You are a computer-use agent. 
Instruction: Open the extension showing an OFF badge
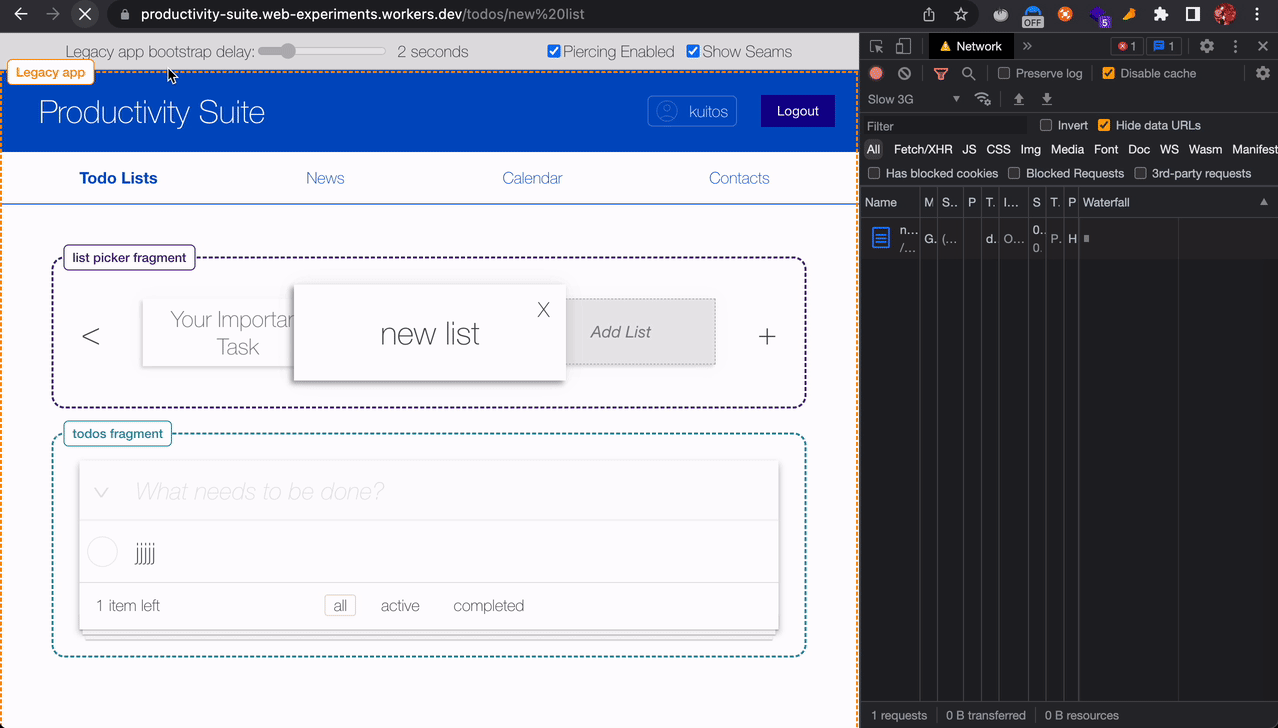pos(1032,15)
